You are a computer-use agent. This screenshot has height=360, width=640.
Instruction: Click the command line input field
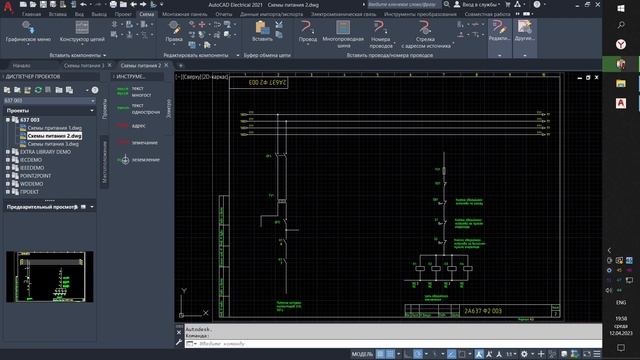pos(393,344)
